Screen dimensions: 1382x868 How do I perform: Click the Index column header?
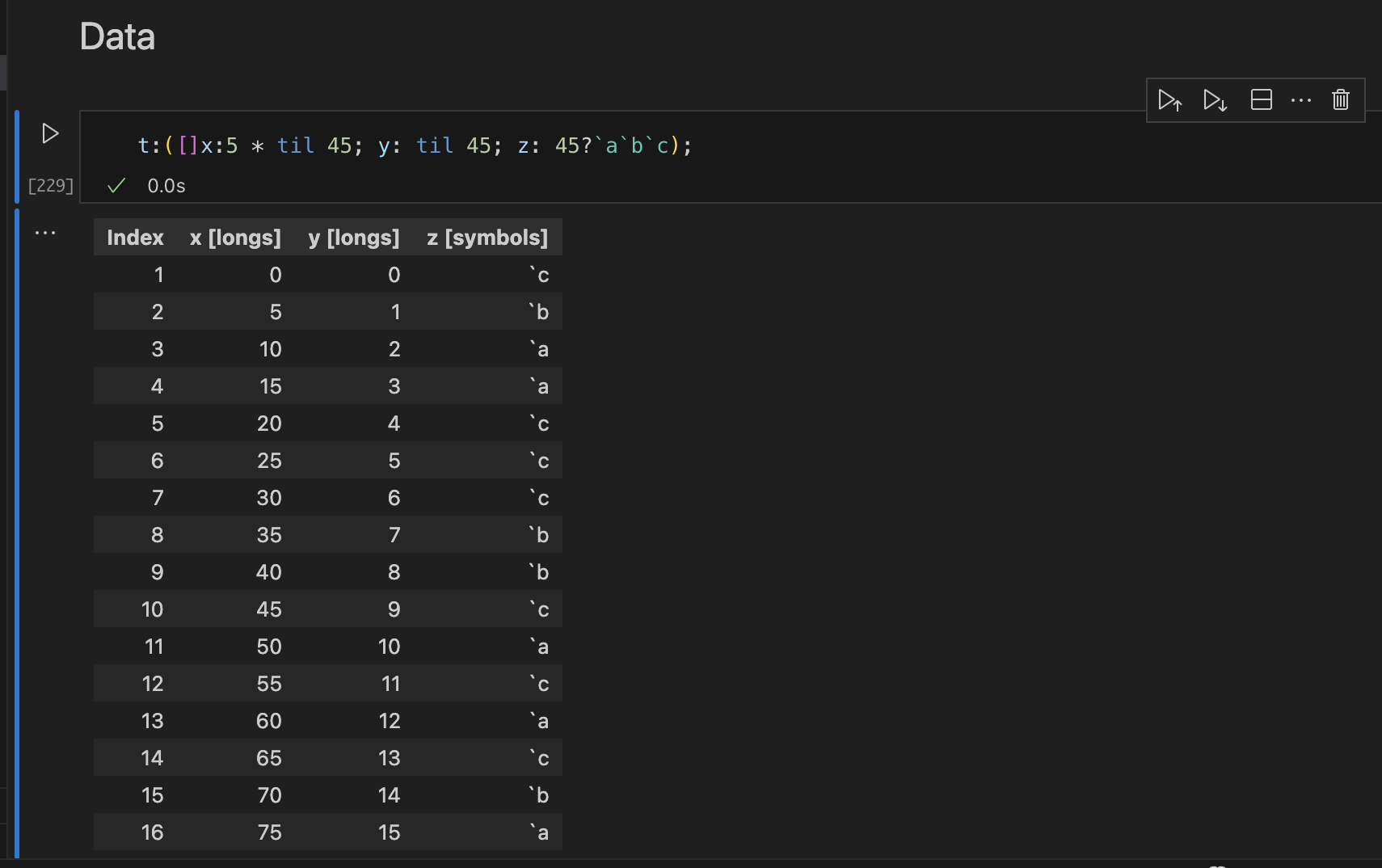(x=135, y=237)
